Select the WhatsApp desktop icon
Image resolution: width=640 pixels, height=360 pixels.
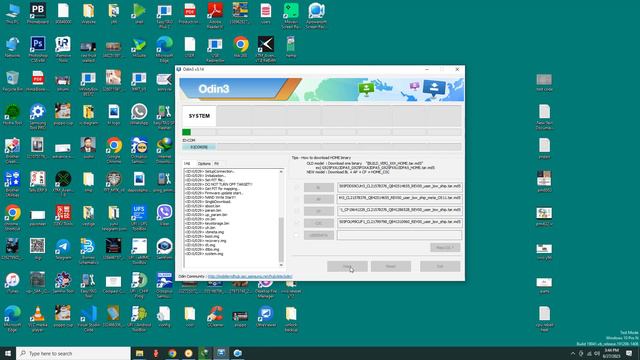(x=139, y=115)
